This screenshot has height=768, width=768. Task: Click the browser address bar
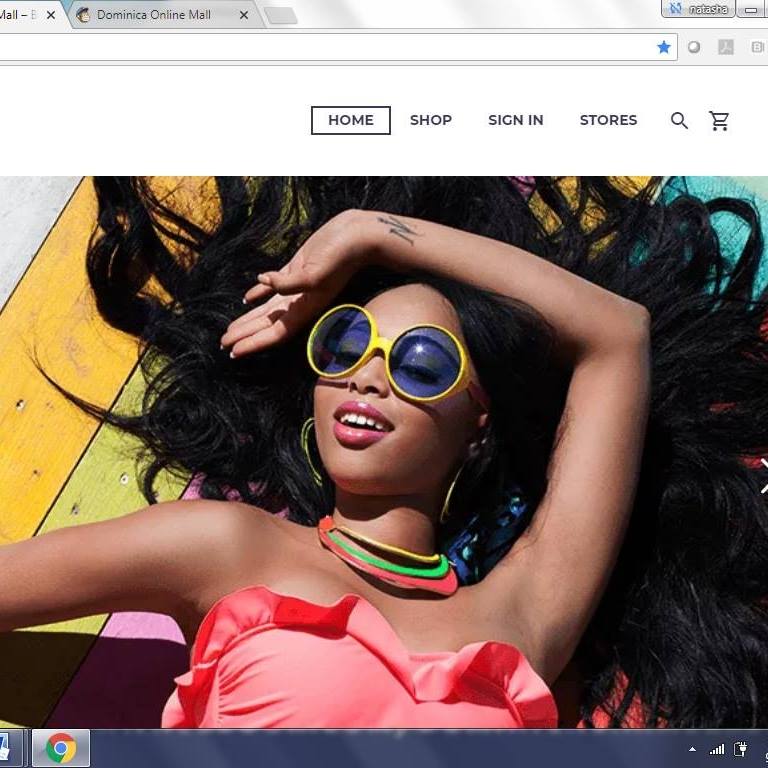point(320,47)
